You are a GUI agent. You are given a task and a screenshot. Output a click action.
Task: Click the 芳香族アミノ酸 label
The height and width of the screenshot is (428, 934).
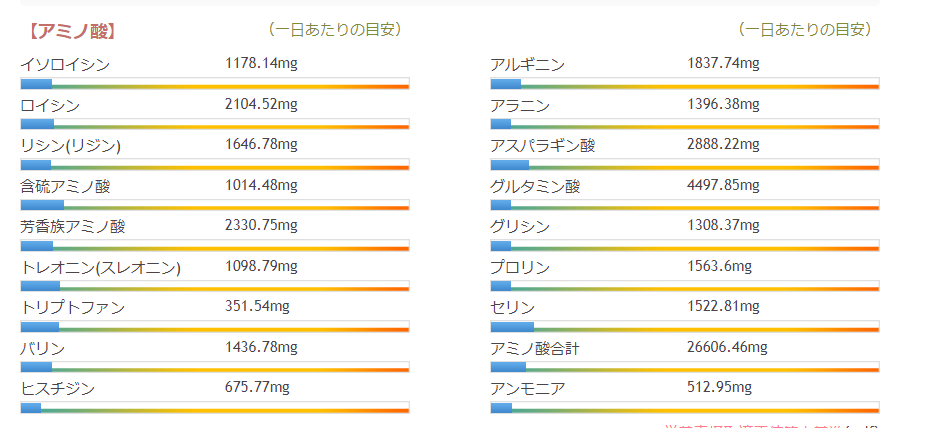click(x=73, y=227)
